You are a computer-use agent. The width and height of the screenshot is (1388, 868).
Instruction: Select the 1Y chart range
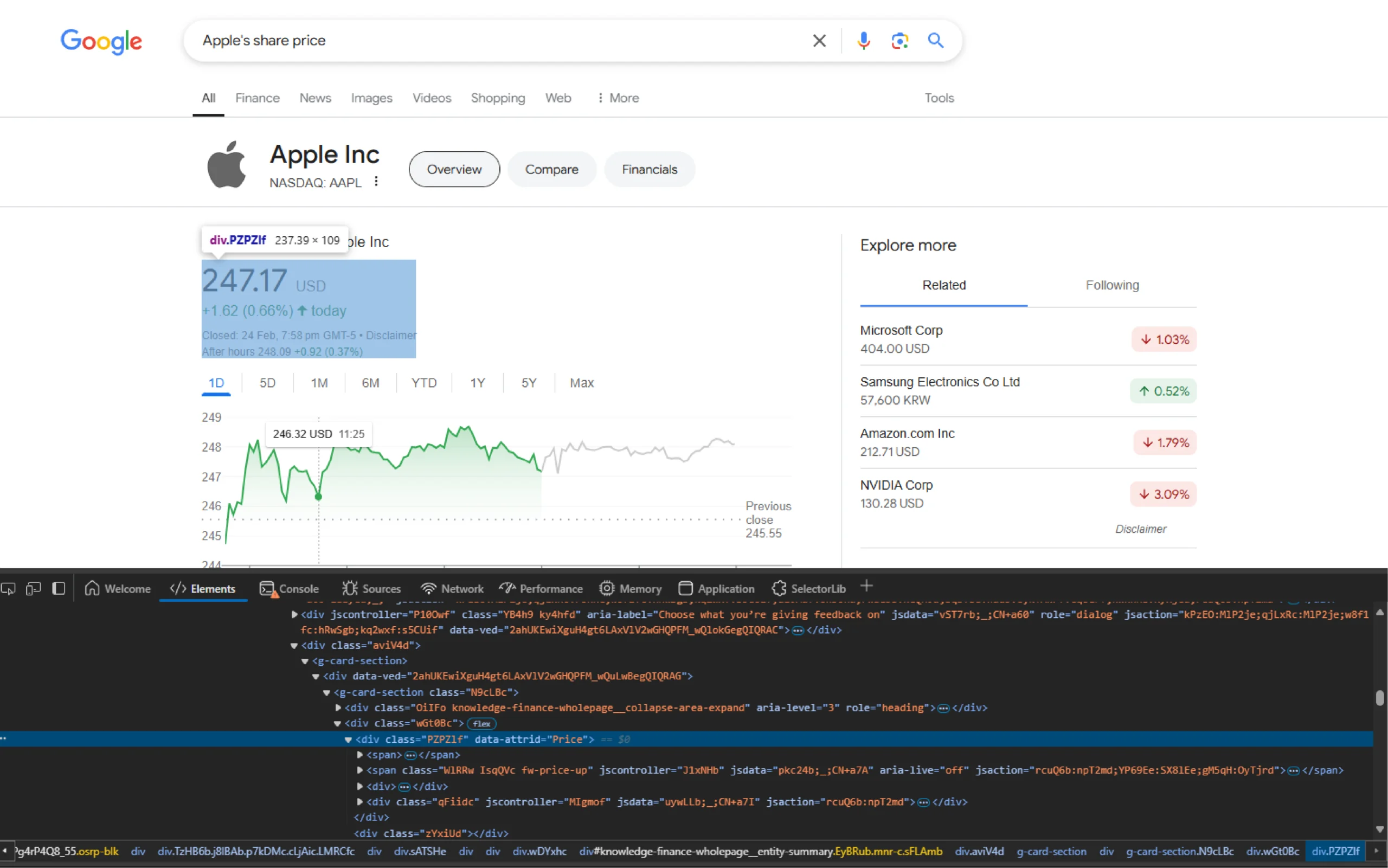click(478, 383)
